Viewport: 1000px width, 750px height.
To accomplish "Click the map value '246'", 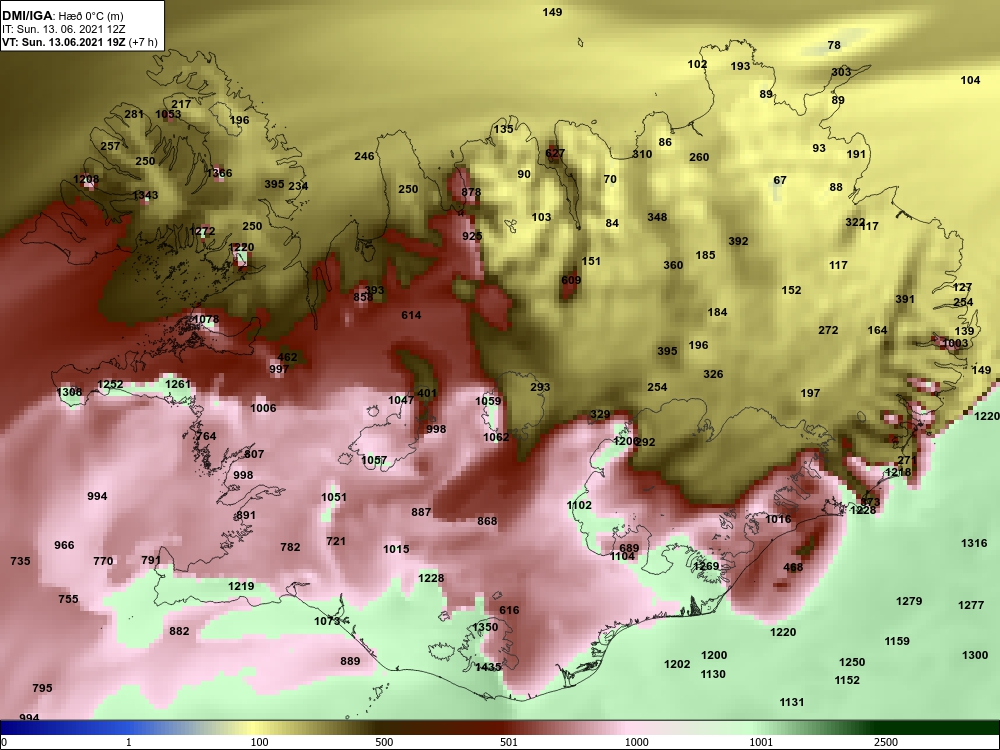I will [x=364, y=156].
